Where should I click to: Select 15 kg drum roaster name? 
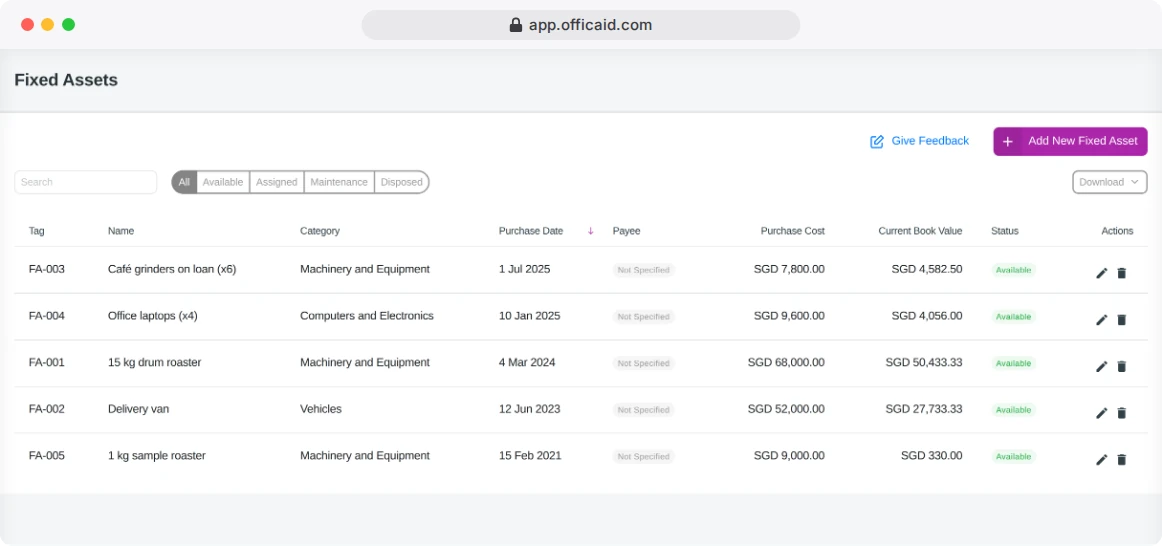[x=154, y=362]
